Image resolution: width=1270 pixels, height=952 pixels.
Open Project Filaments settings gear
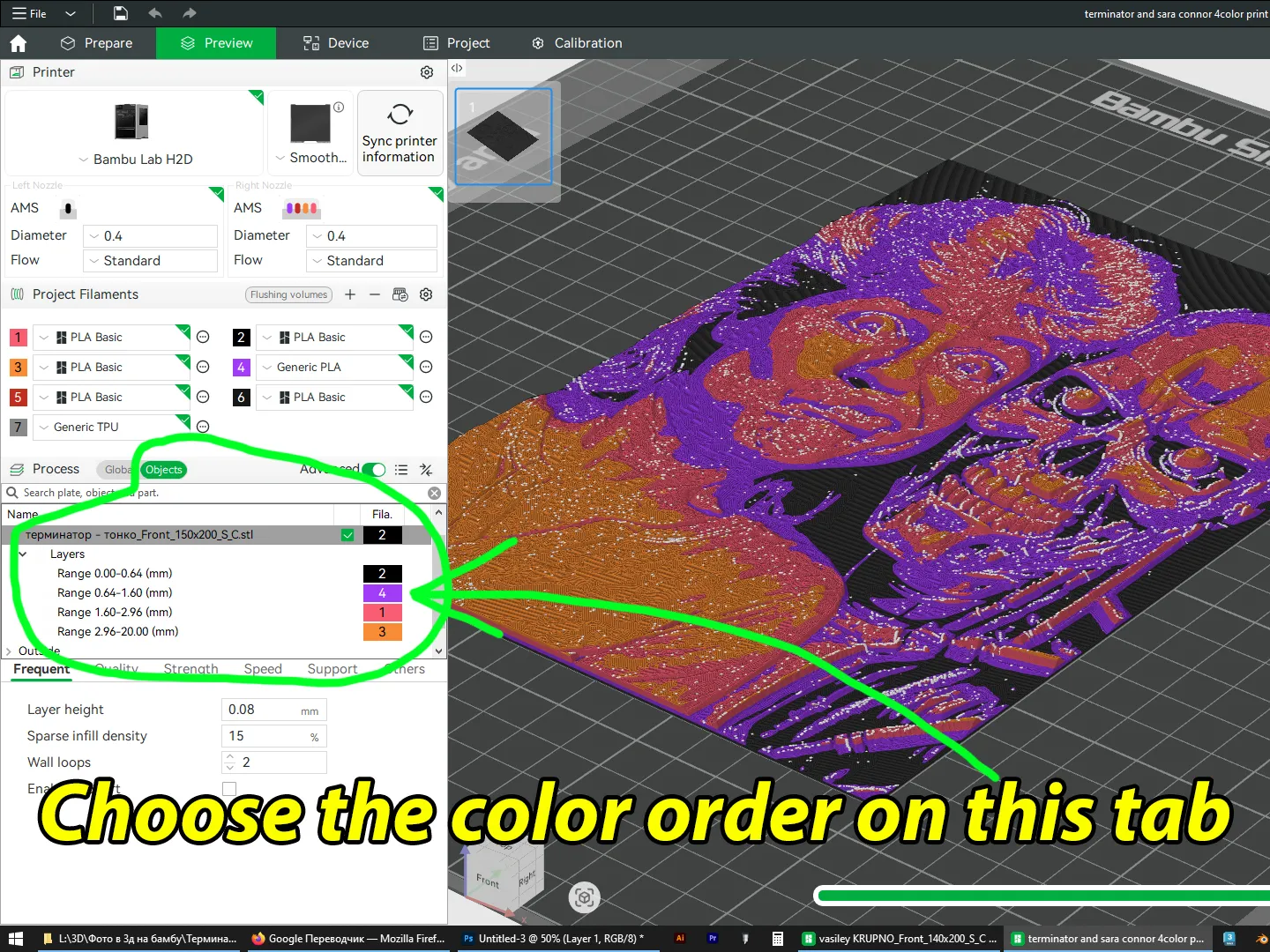[x=426, y=294]
